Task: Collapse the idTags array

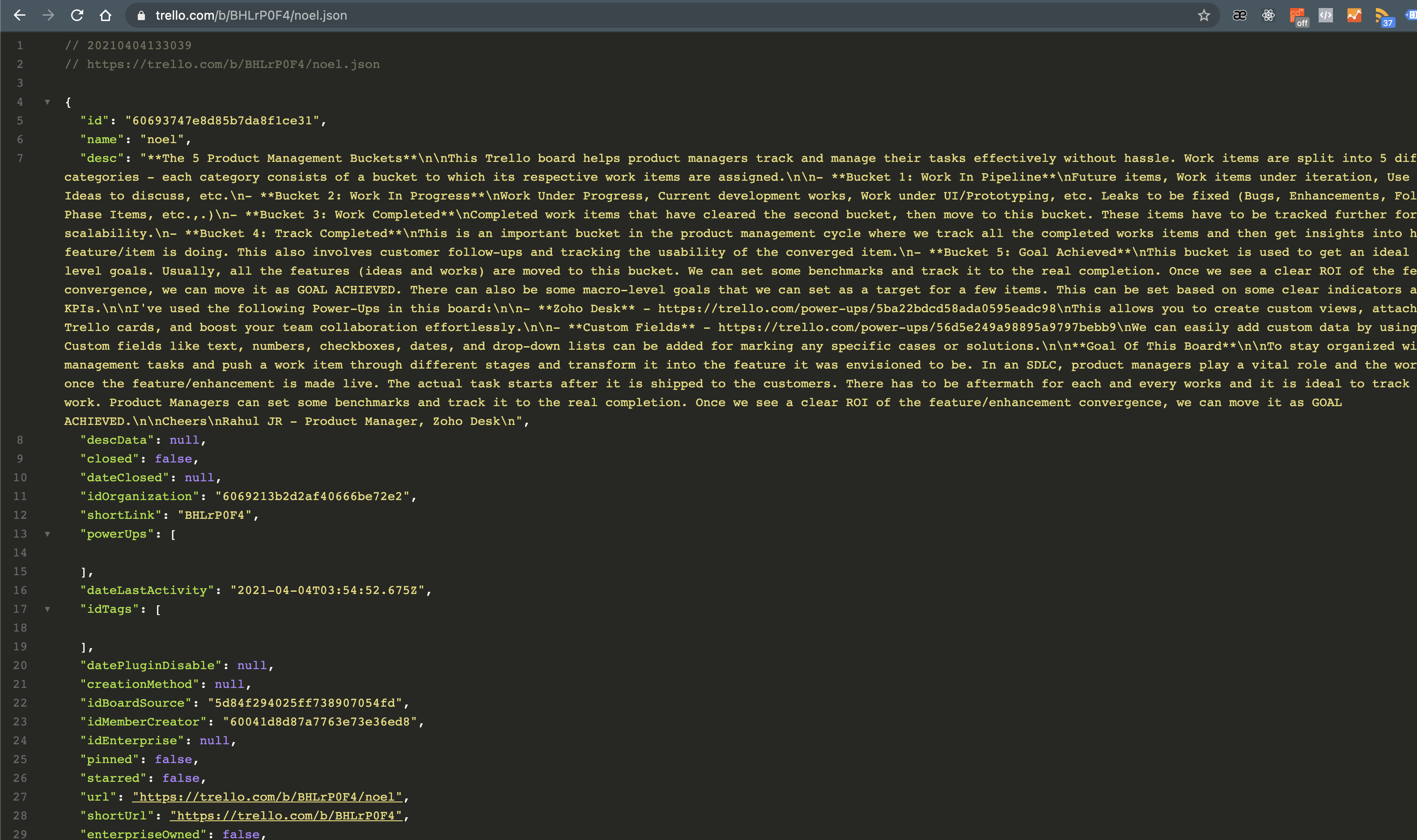Action: 47,609
